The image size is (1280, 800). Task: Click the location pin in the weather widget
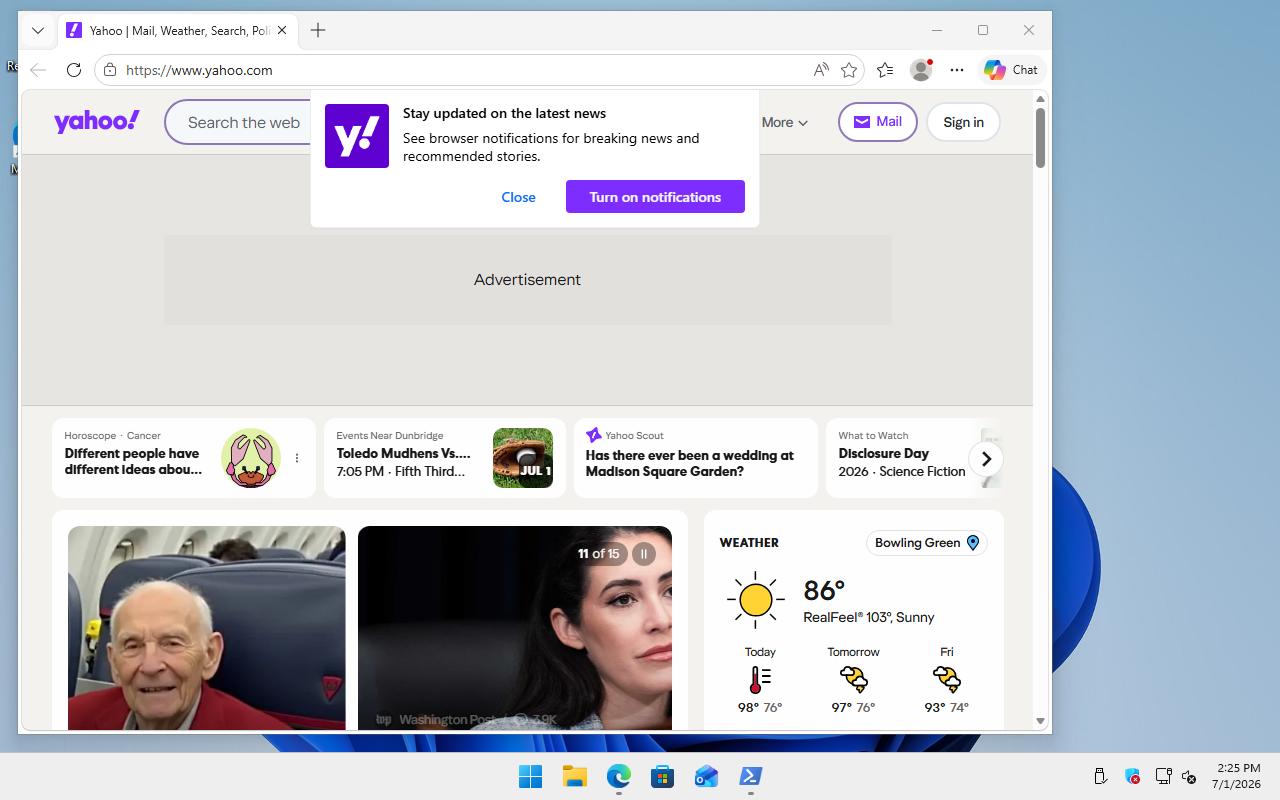coord(972,543)
